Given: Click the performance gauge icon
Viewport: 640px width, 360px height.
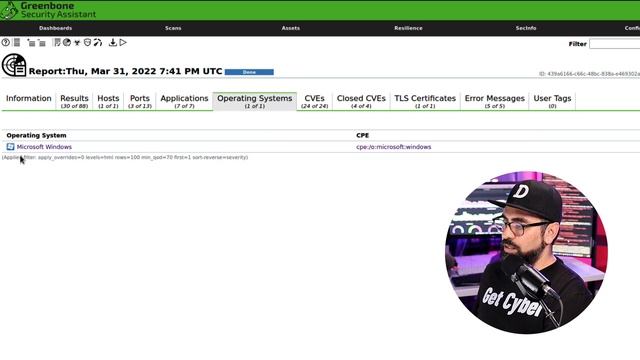Looking at the screenshot, I should click(98, 42).
